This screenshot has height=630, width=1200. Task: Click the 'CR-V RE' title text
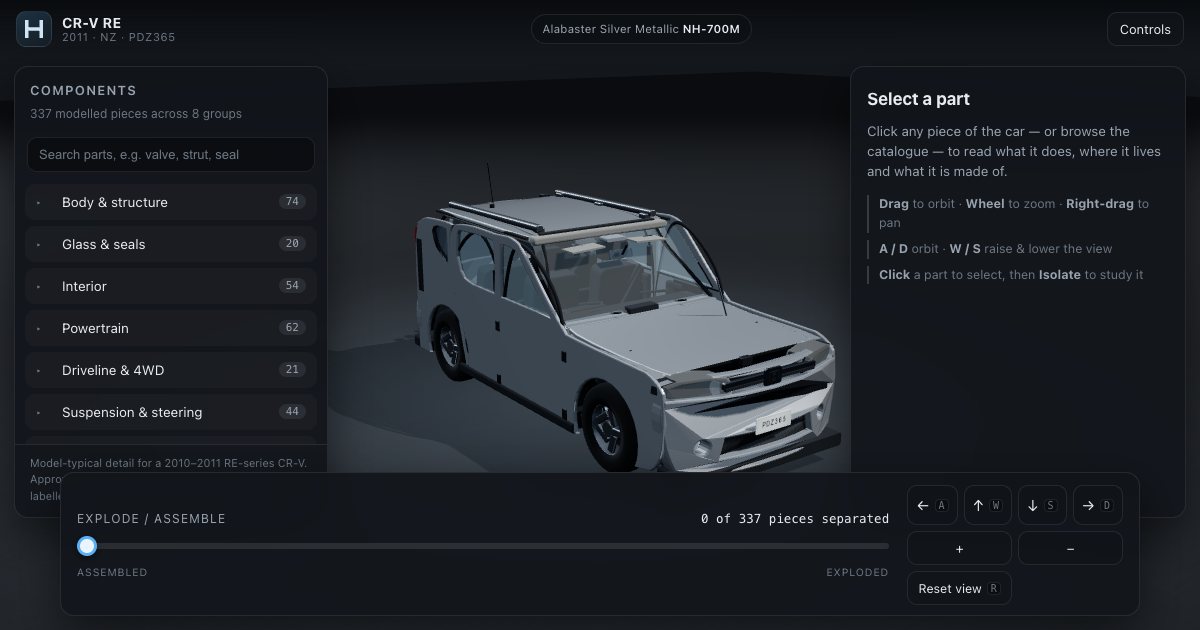[x=91, y=23]
